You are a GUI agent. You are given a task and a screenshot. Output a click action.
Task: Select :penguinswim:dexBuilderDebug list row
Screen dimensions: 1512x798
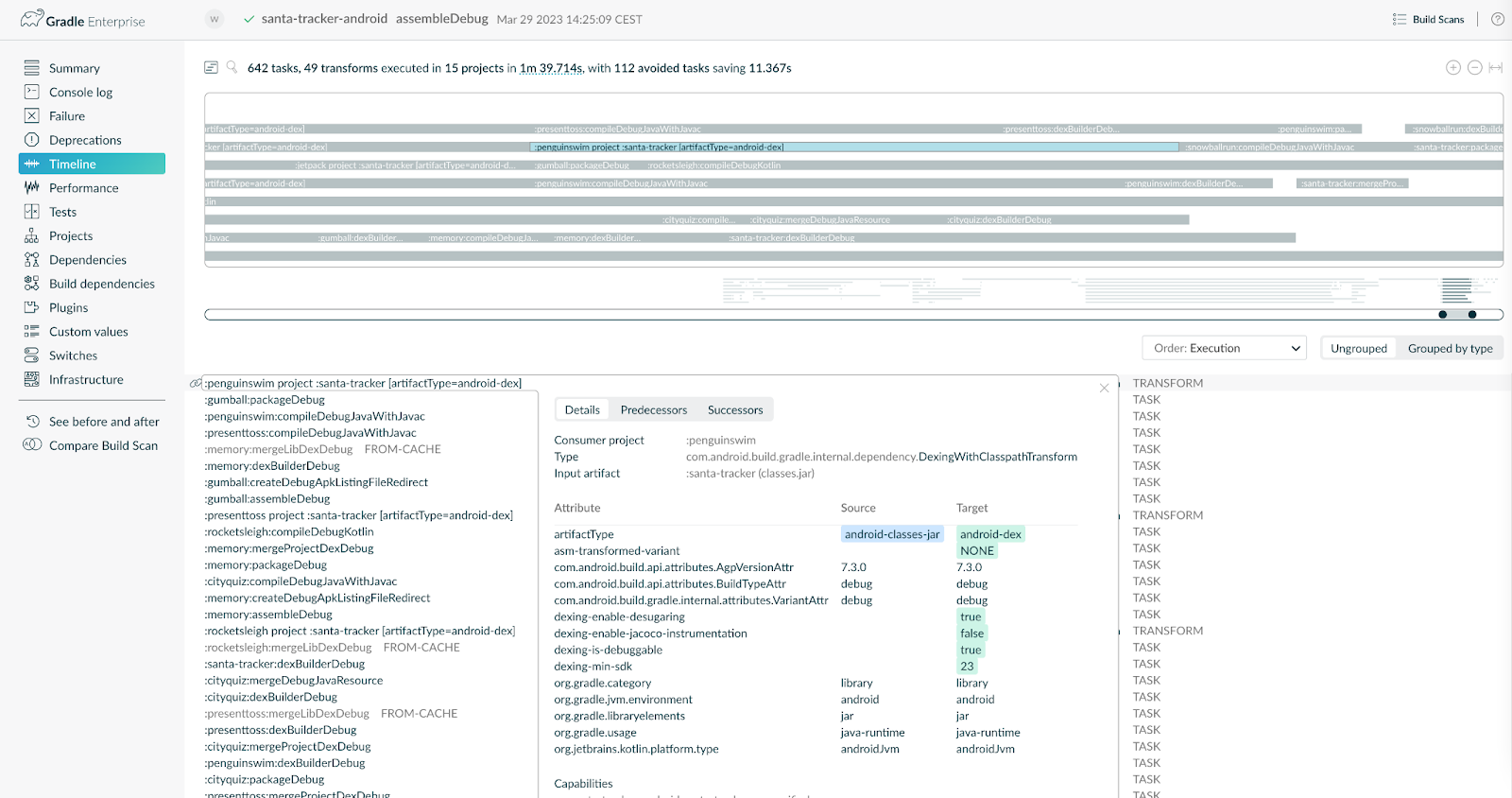(284, 763)
